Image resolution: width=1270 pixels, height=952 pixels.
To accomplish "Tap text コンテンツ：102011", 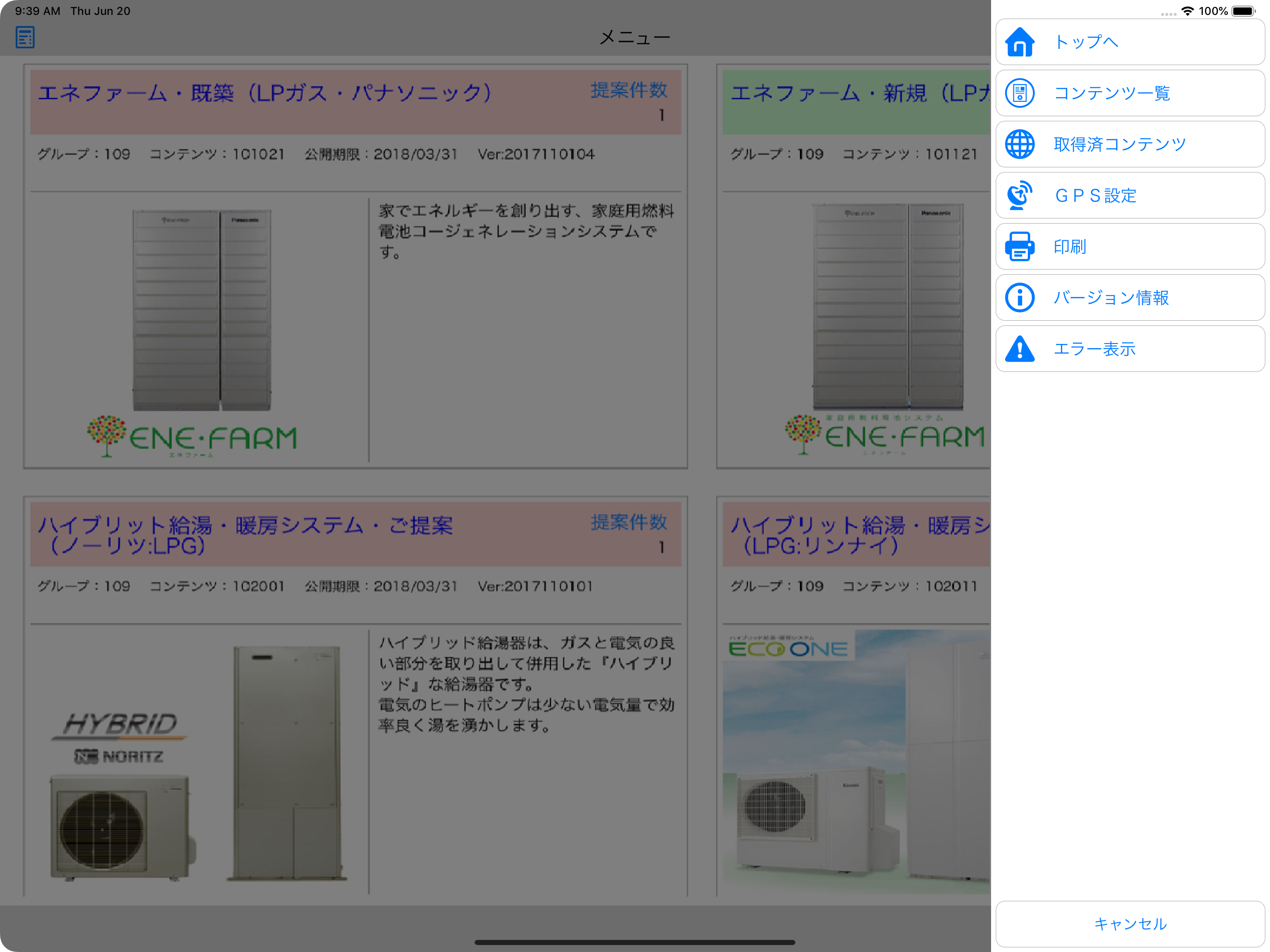I will tap(910, 586).
